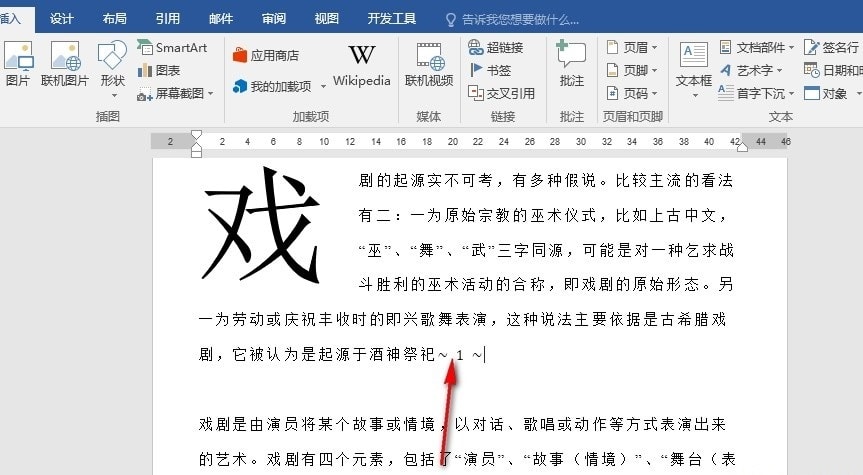This screenshot has width=863, height=475.
Task: Click the large drop cap 戏 character
Action: tap(261, 225)
